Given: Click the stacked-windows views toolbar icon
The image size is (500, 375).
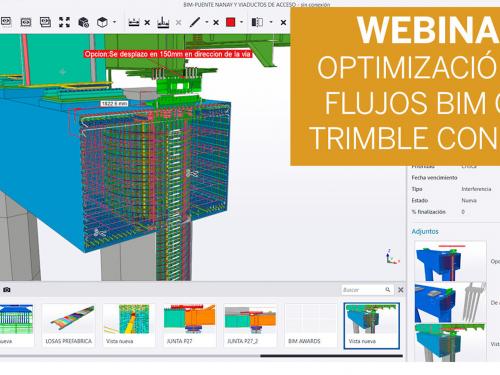Looking at the screenshot, I should [45, 22].
